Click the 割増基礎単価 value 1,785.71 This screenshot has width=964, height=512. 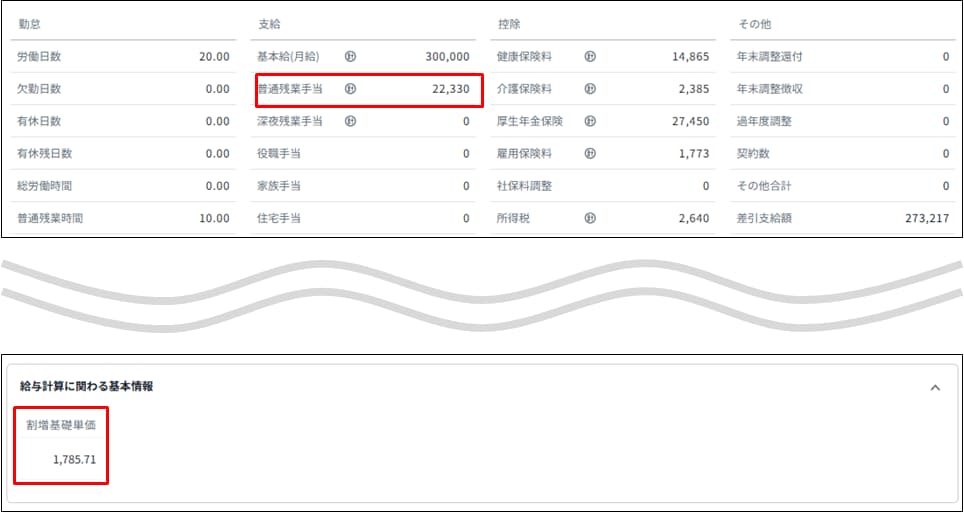click(x=81, y=460)
